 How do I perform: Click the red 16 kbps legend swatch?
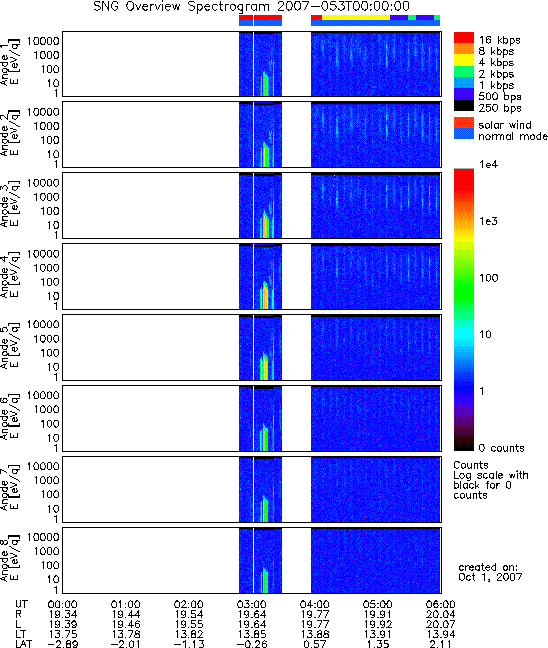(464, 38)
